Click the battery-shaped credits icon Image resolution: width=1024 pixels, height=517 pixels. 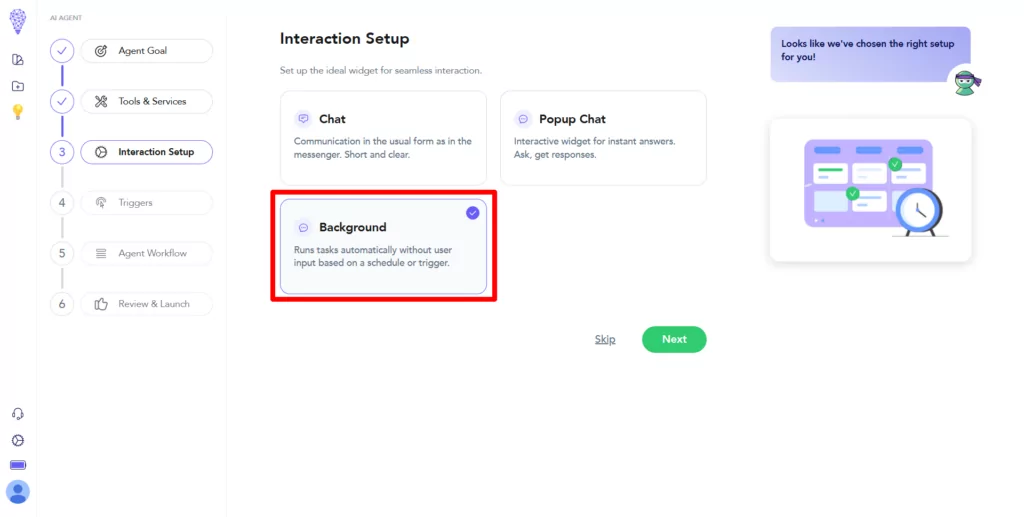click(18, 465)
